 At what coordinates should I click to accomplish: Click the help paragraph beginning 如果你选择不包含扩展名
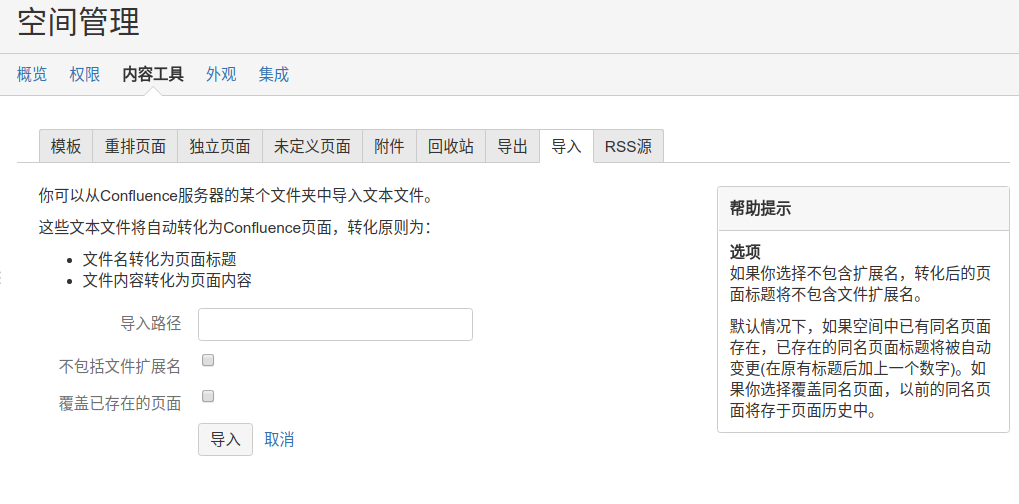860,284
